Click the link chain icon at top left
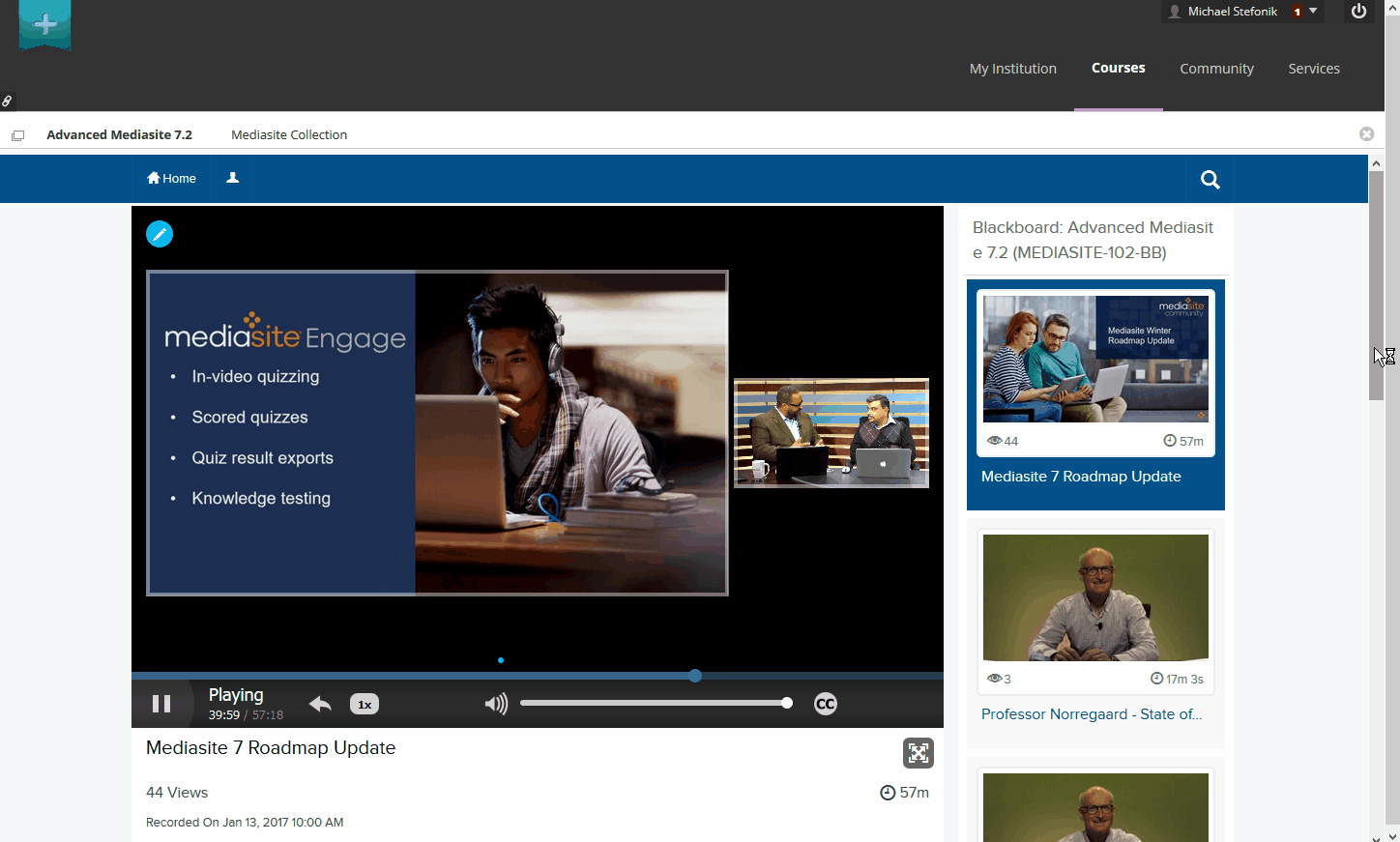 (x=7, y=102)
